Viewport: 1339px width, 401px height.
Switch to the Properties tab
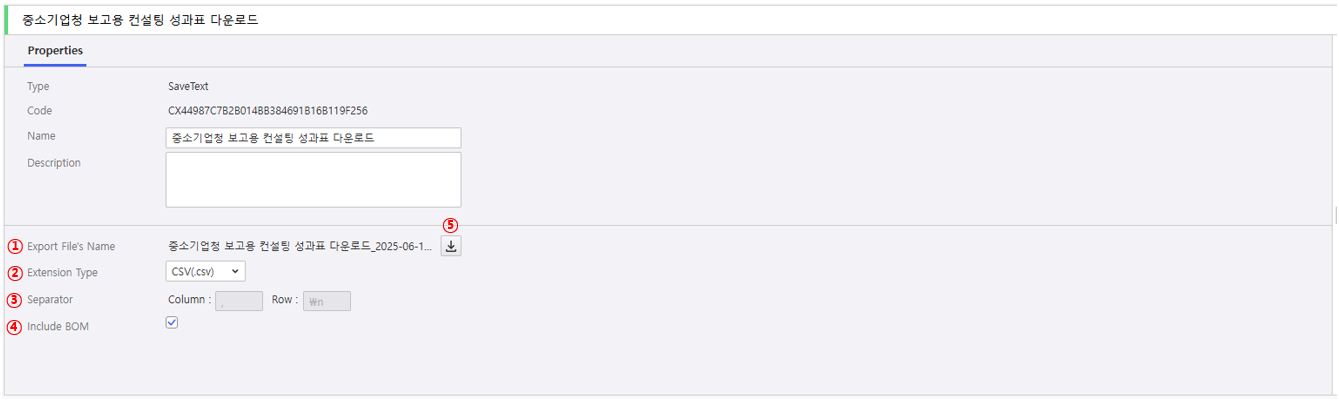coord(55,50)
